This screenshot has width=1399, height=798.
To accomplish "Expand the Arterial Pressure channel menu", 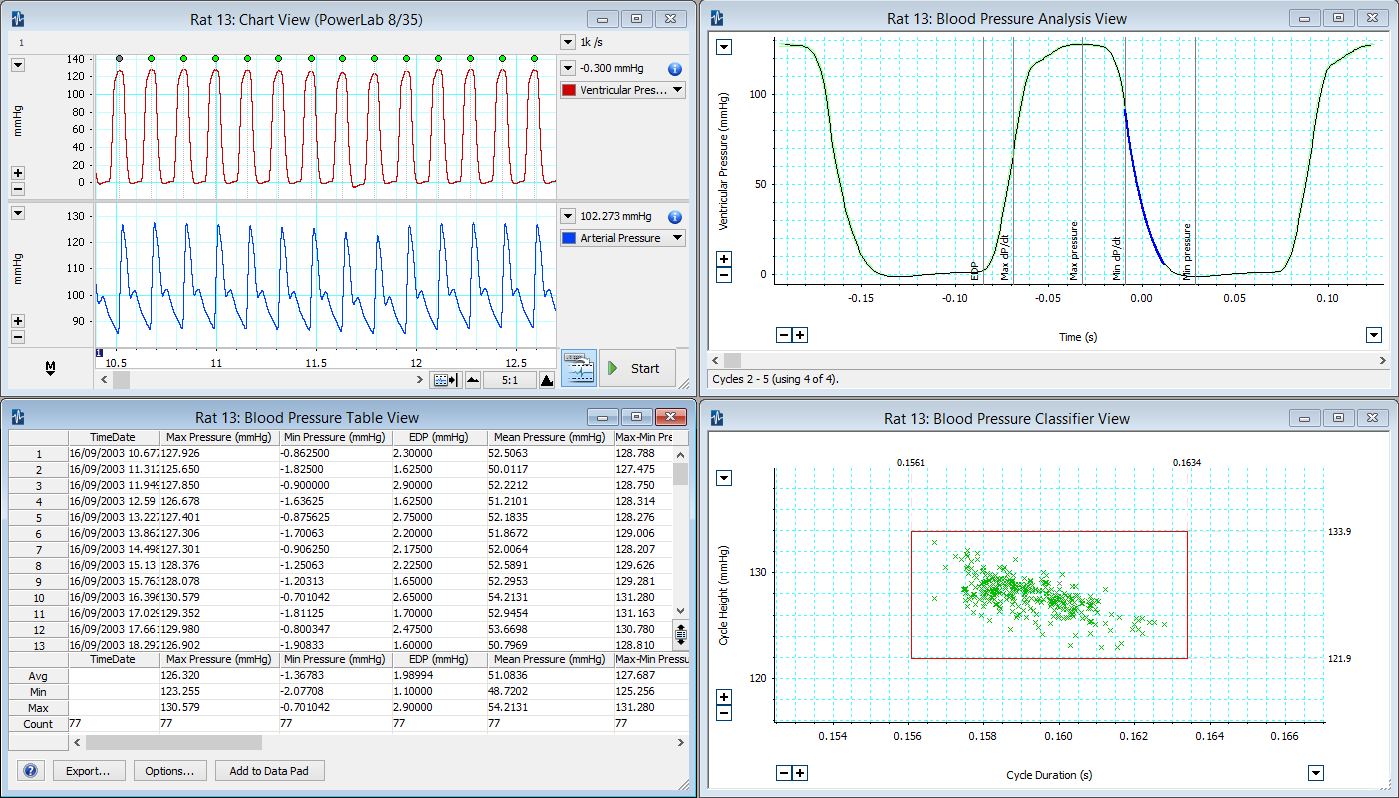I will click(678, 238).
